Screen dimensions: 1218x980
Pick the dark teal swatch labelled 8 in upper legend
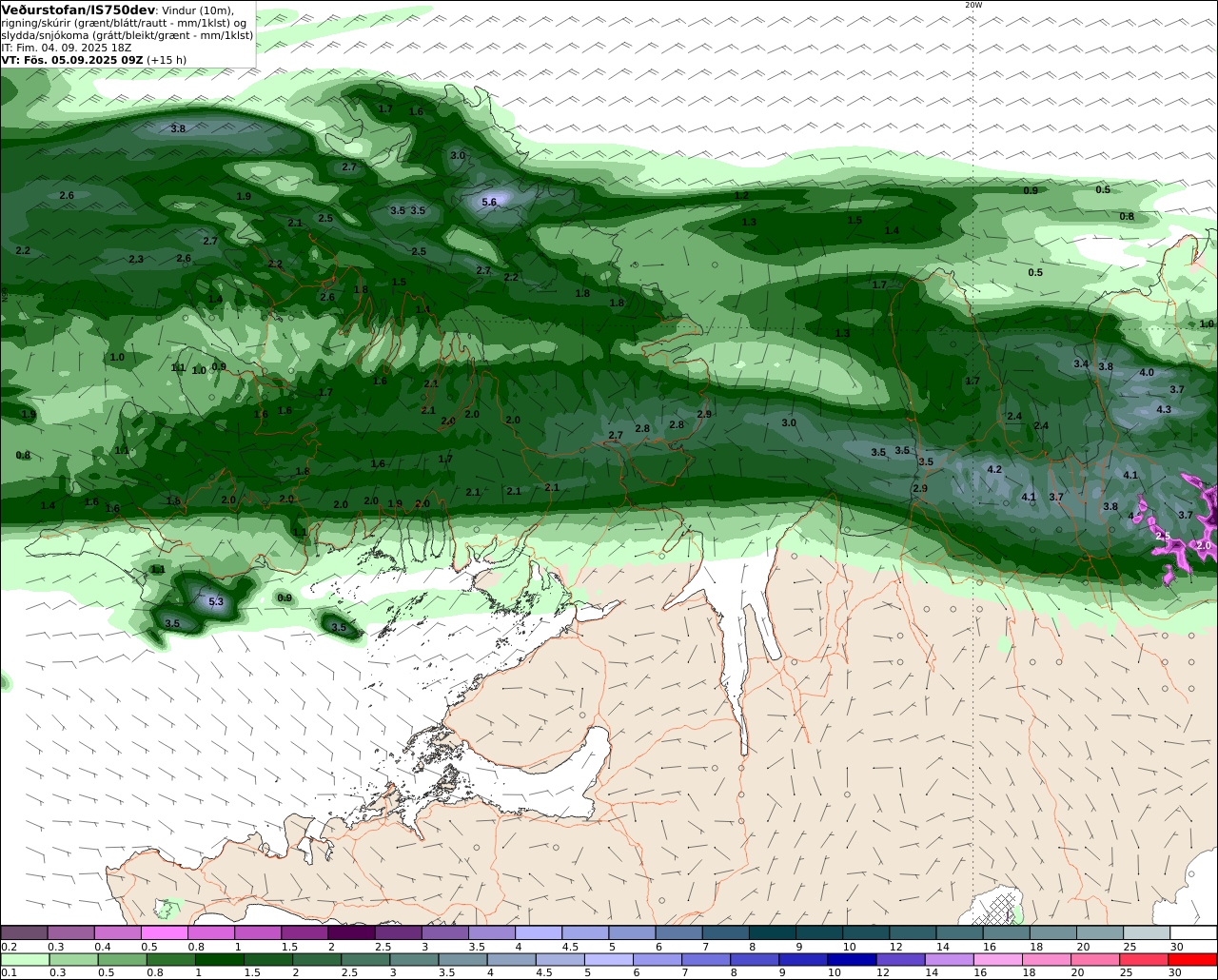(x=773, y=933)
